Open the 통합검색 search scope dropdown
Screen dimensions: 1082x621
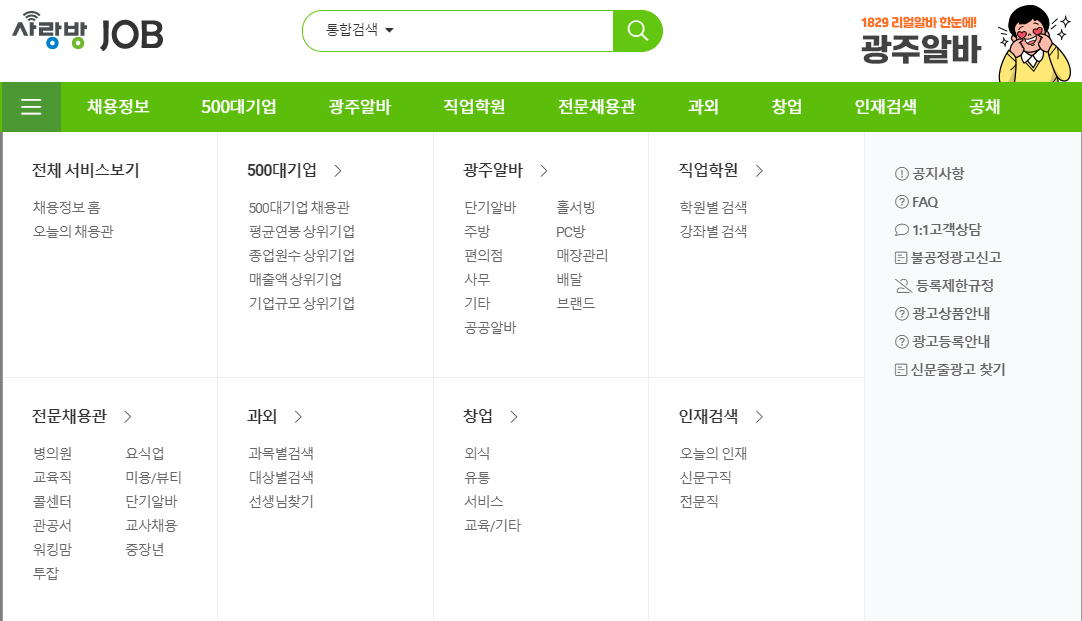[352, 30]
